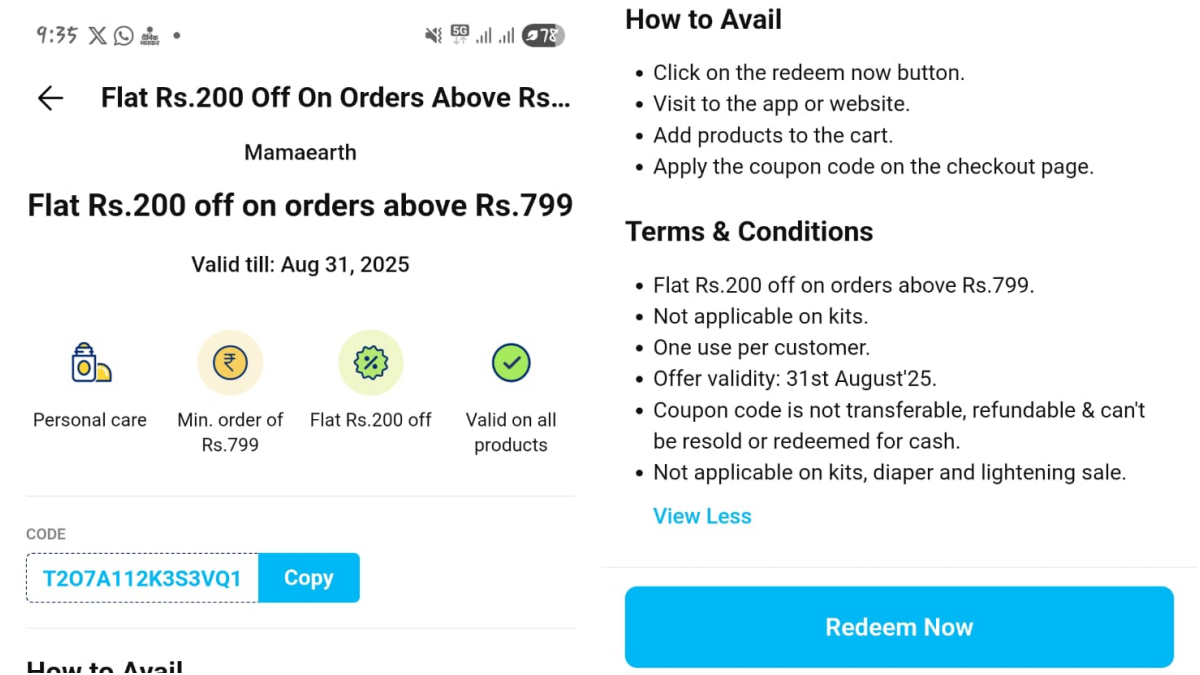Collapse terms using the View Less link

pos(702,516)
